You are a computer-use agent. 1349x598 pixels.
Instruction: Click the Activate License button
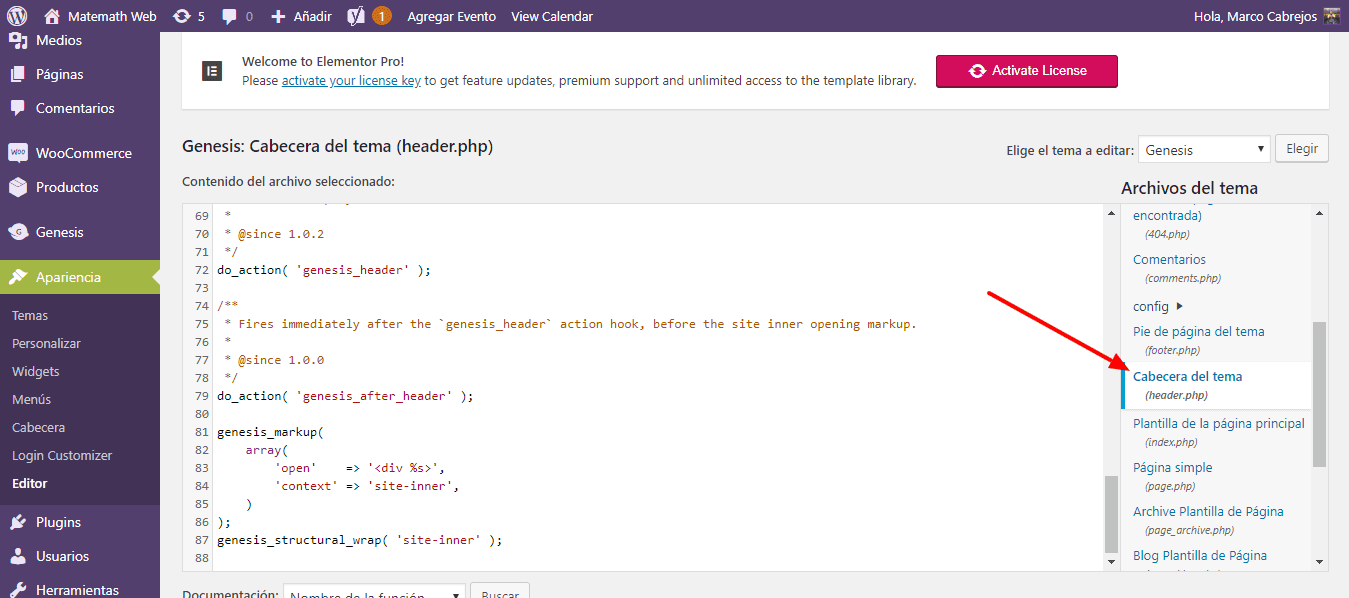tap(1026, 71)
